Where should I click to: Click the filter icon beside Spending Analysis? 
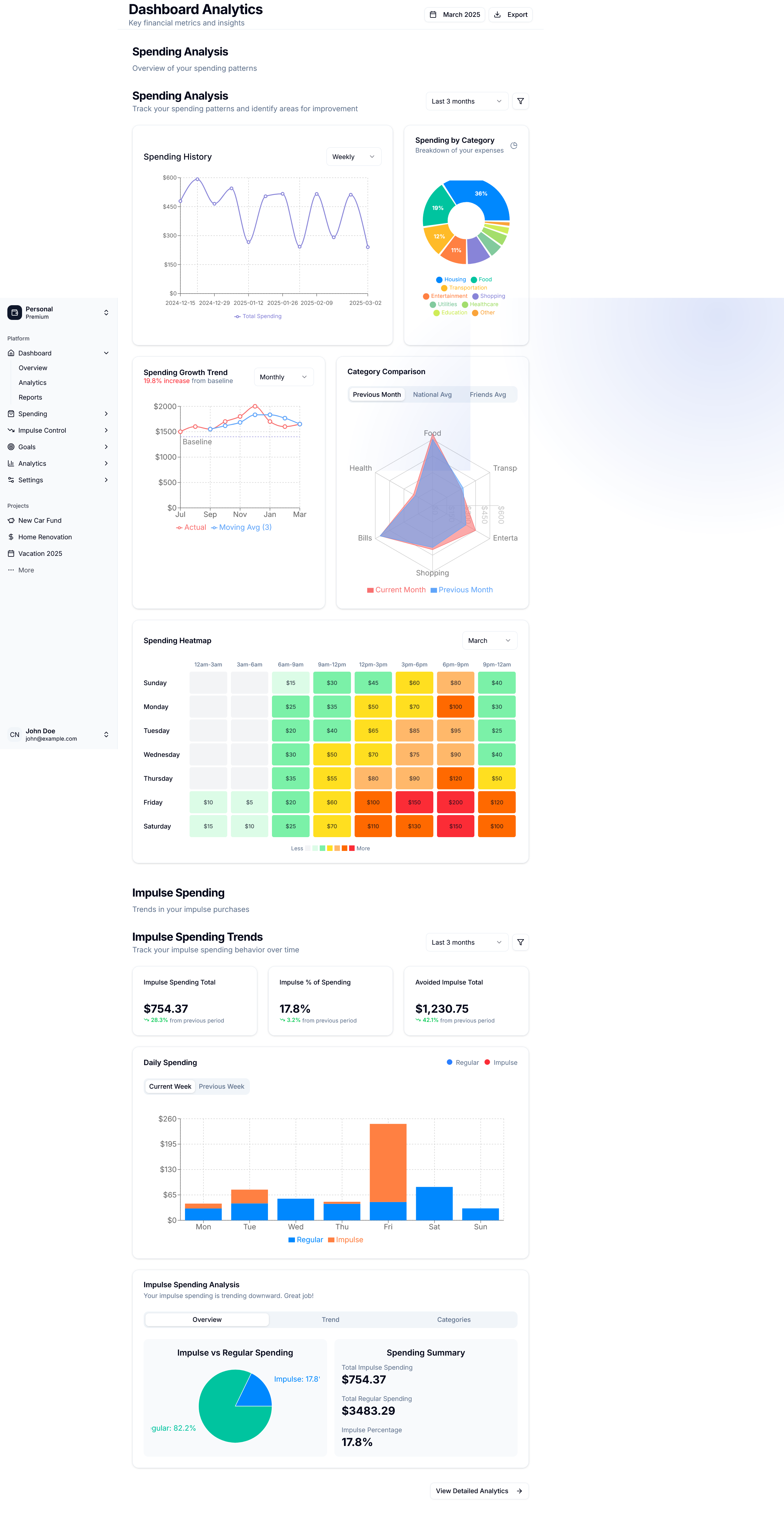(520, 101)
